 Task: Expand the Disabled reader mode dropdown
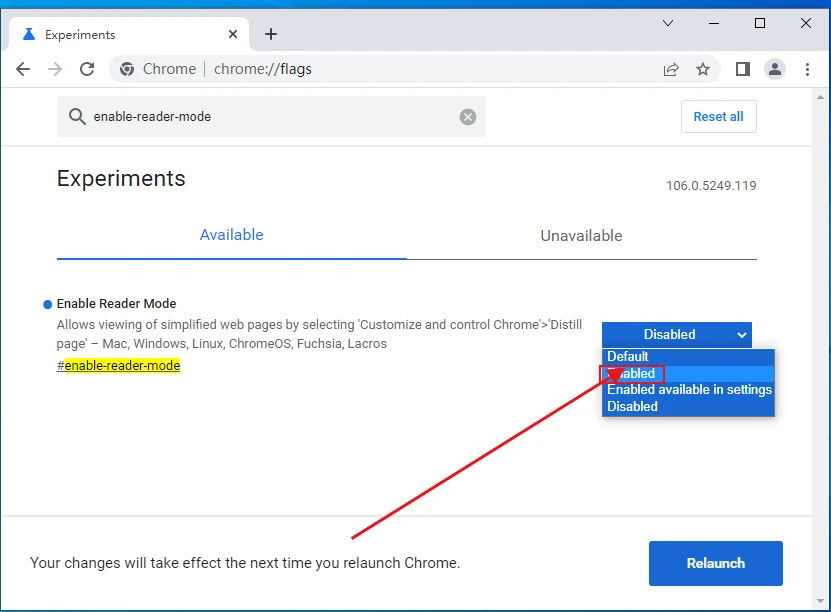(x=676, y=334)
